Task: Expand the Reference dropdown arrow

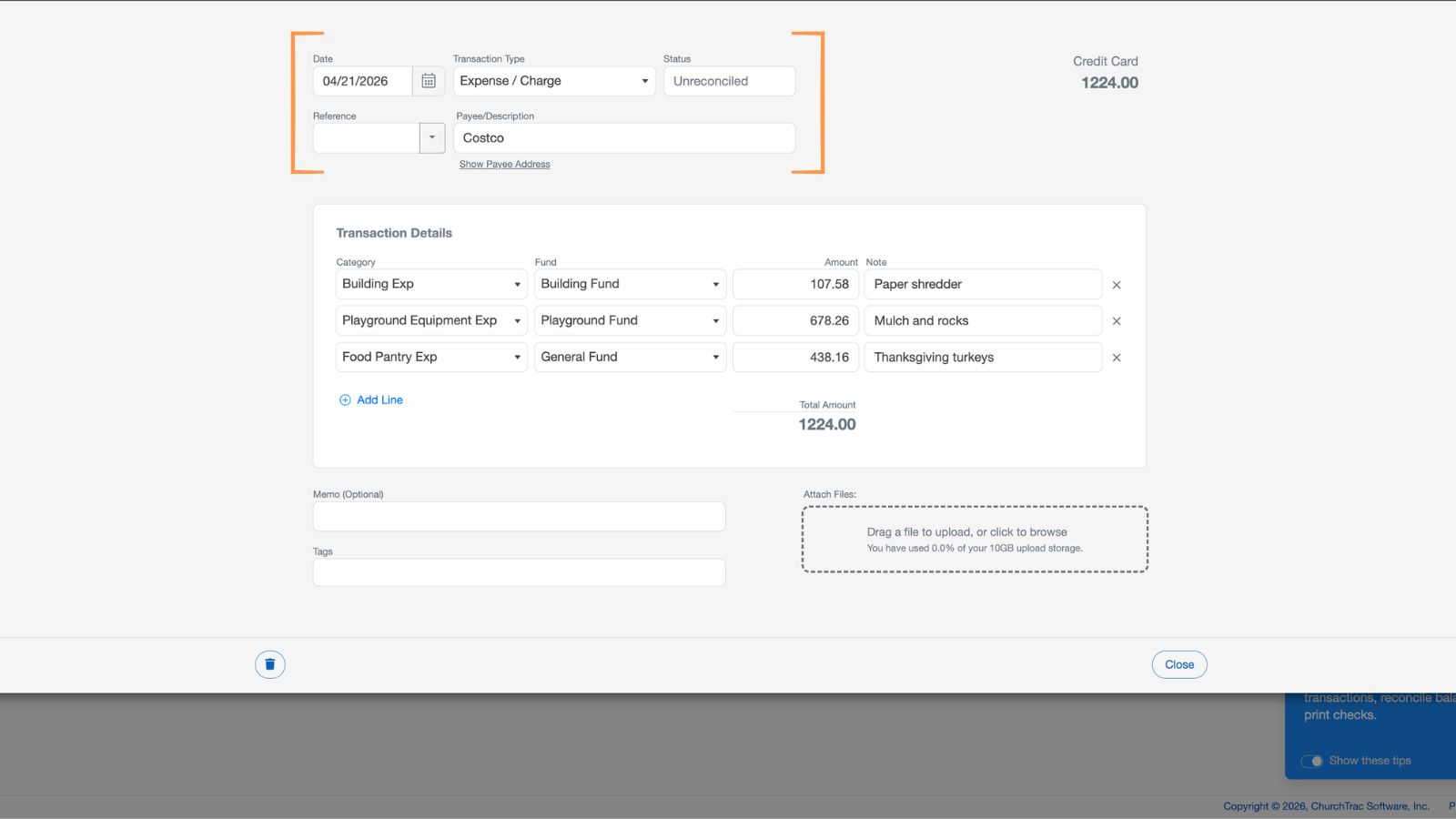Action: [432, 138]
